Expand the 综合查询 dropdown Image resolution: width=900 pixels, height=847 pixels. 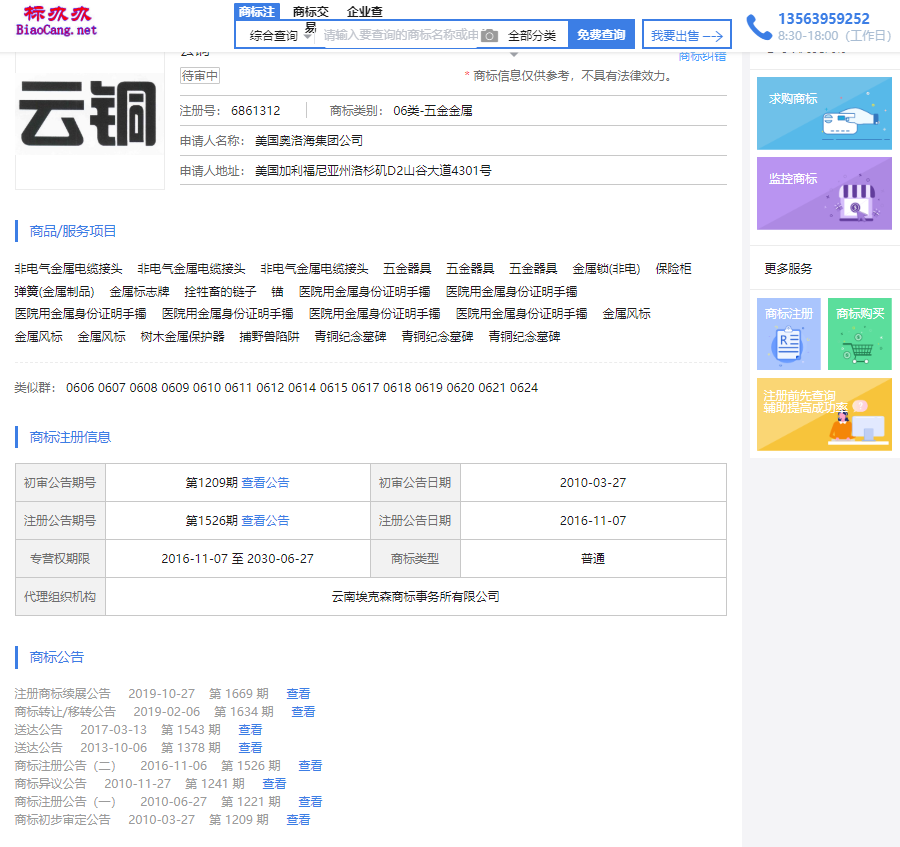point(280,36)
